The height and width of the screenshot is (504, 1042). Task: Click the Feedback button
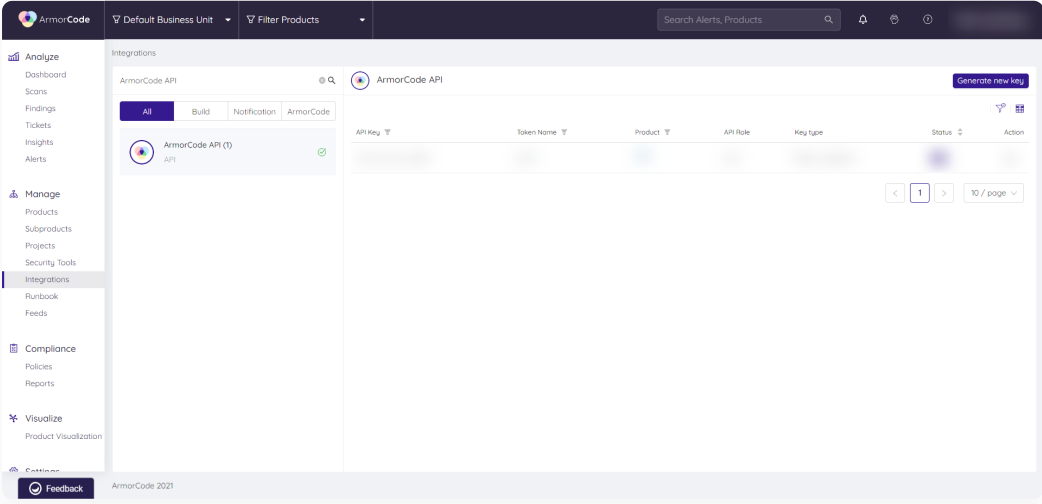tap(56, 488)
